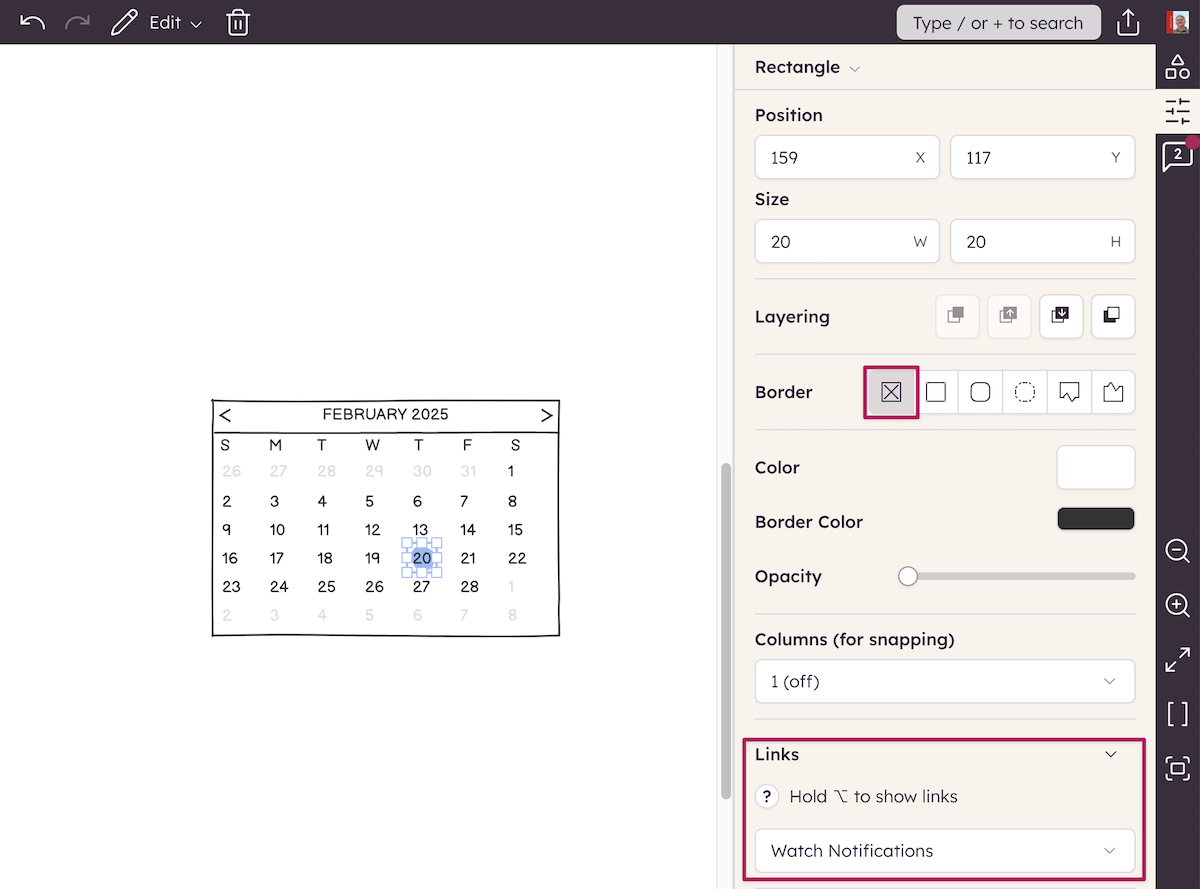Select the dashed circle border style
The height and width of the screenshot is (889, 1200).
click(x=1024, y=392)
